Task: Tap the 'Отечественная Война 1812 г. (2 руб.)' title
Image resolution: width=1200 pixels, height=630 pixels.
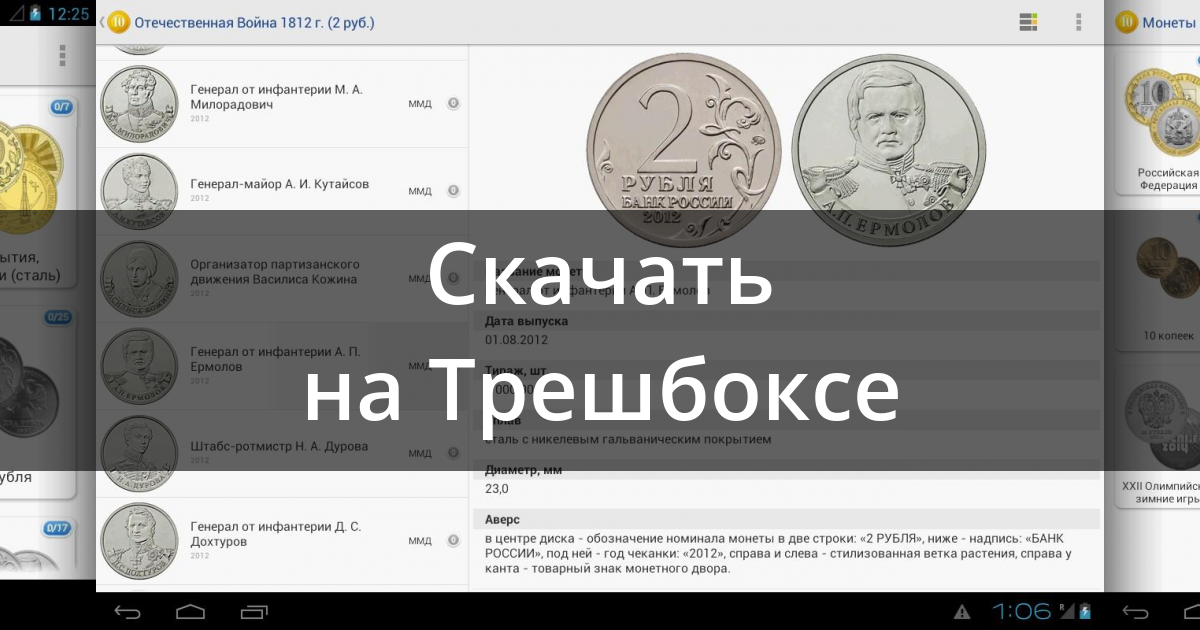Action: (254, 22)
